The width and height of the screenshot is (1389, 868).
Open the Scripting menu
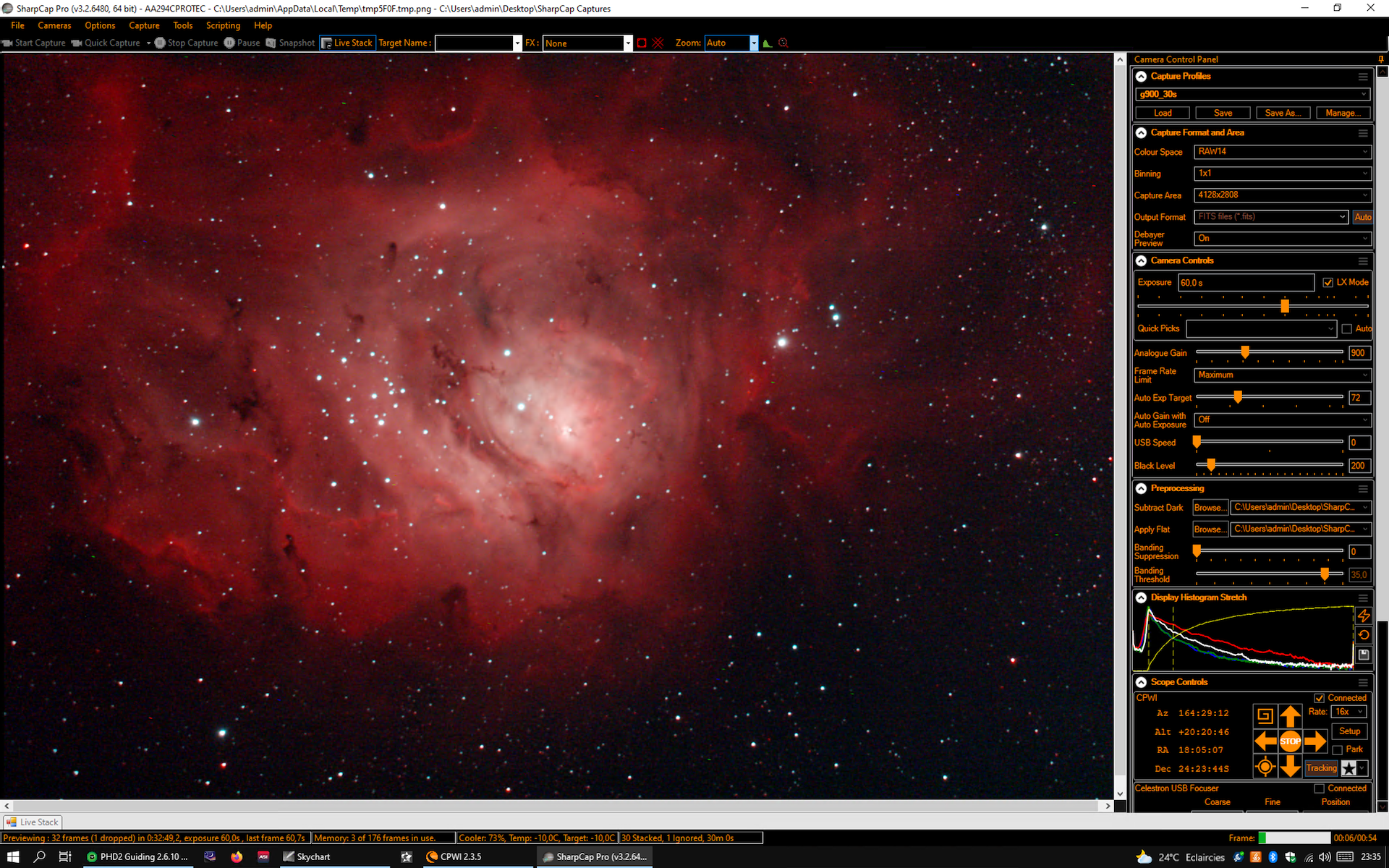click(x=223, y=25)
